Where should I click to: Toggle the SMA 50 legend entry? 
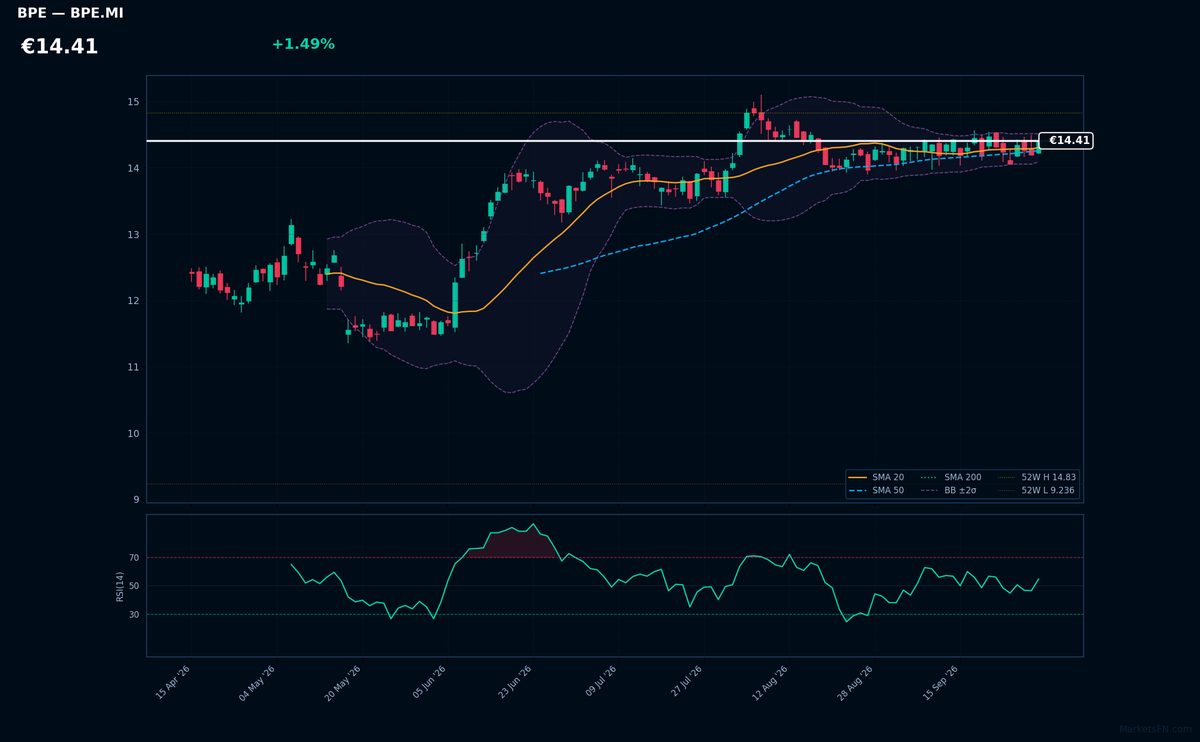click(876, 491)
